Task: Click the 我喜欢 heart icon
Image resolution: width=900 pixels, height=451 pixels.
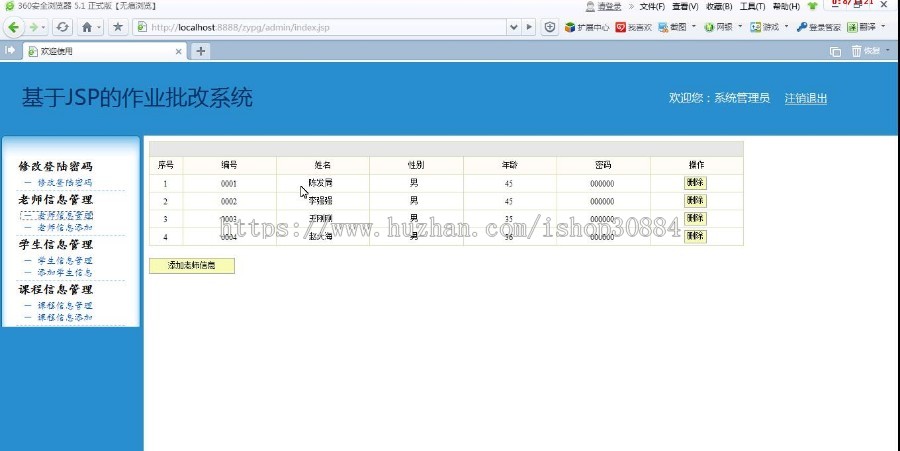Action: tap(634, 27)
